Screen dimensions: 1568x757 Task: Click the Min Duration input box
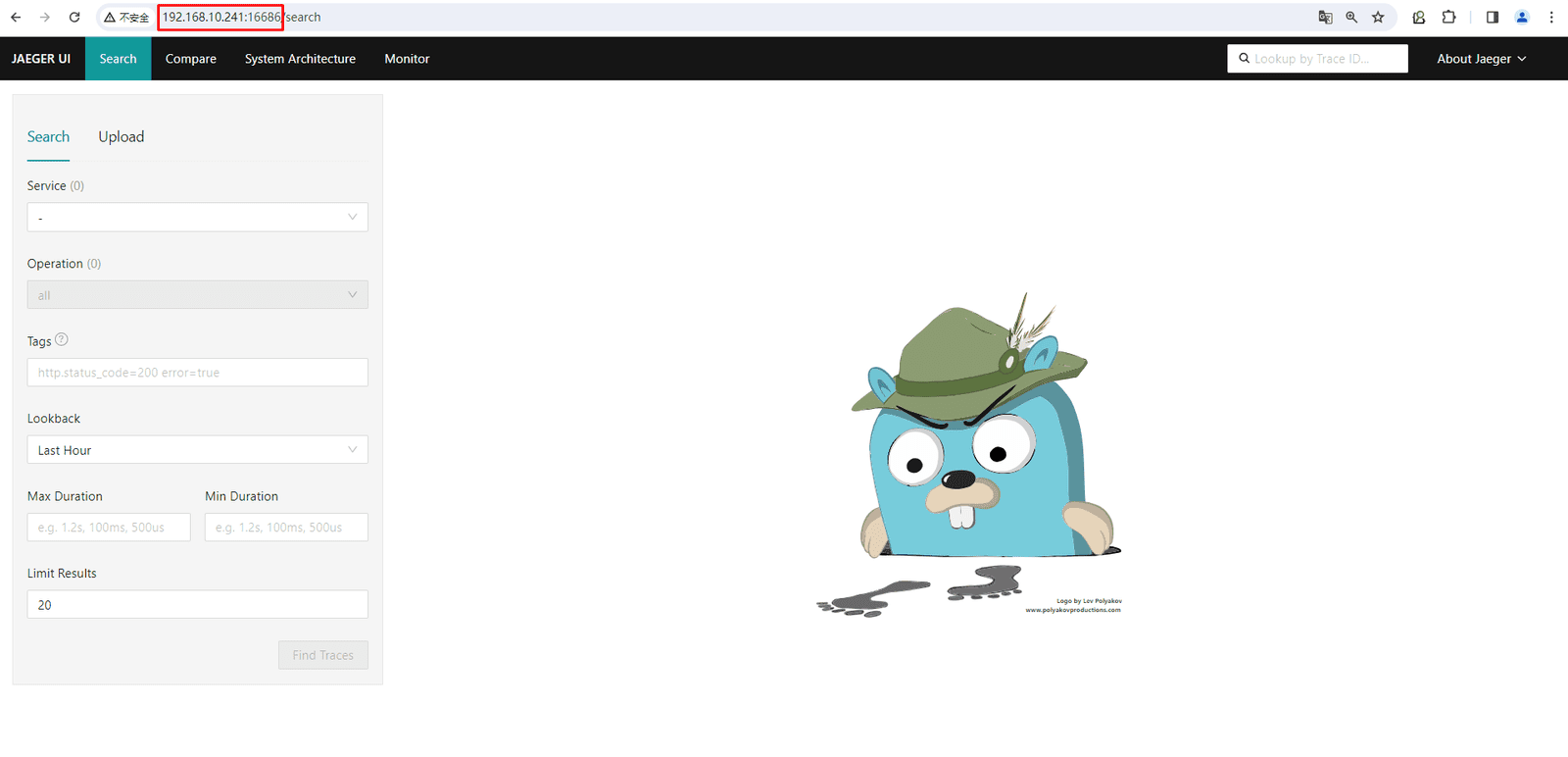click(x=286, y=528)
